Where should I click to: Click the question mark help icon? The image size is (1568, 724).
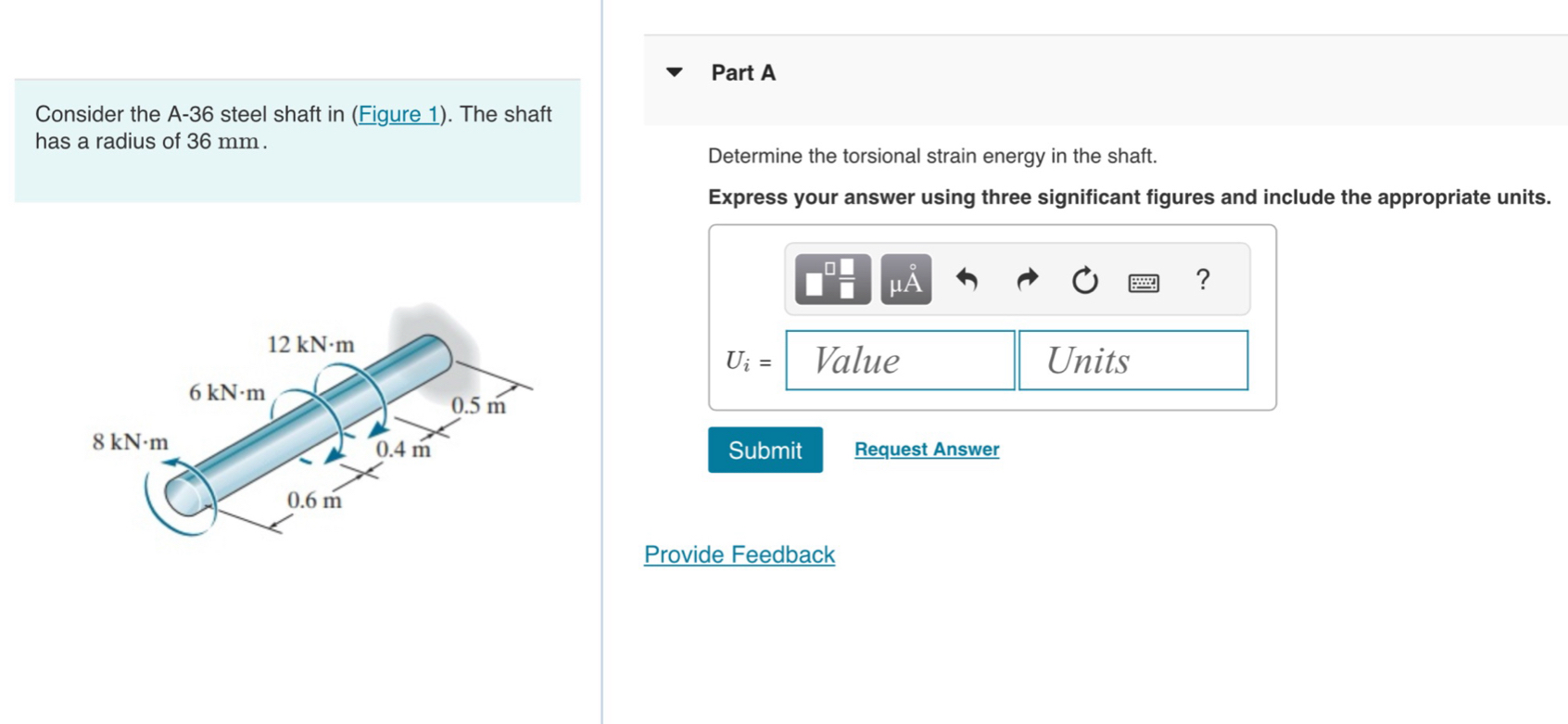coord(1202,279)
